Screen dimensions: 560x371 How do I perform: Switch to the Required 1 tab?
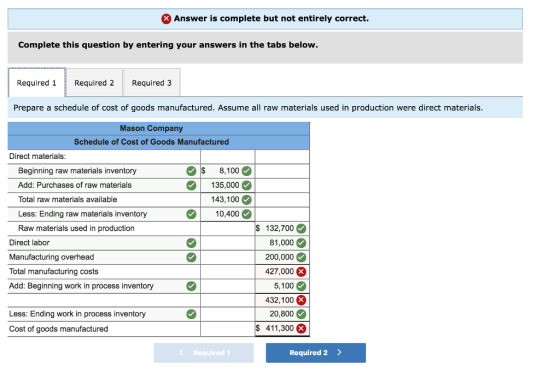point(36,82)
